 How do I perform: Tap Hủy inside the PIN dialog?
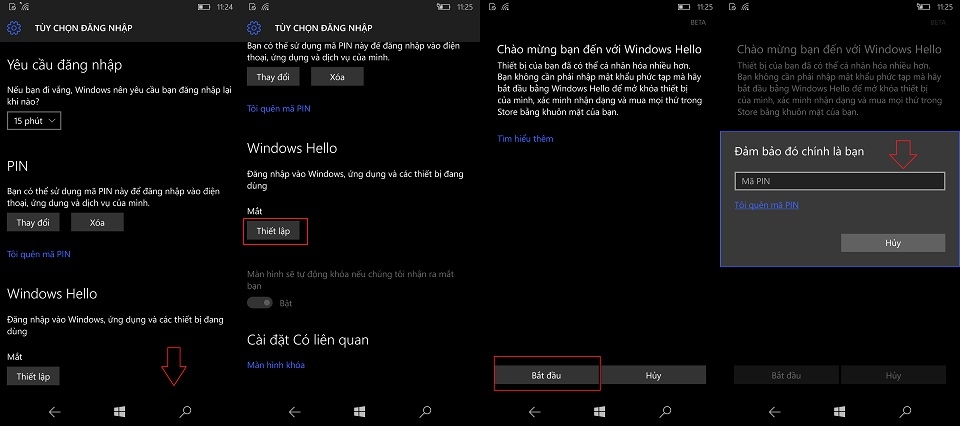click(893, 243)
